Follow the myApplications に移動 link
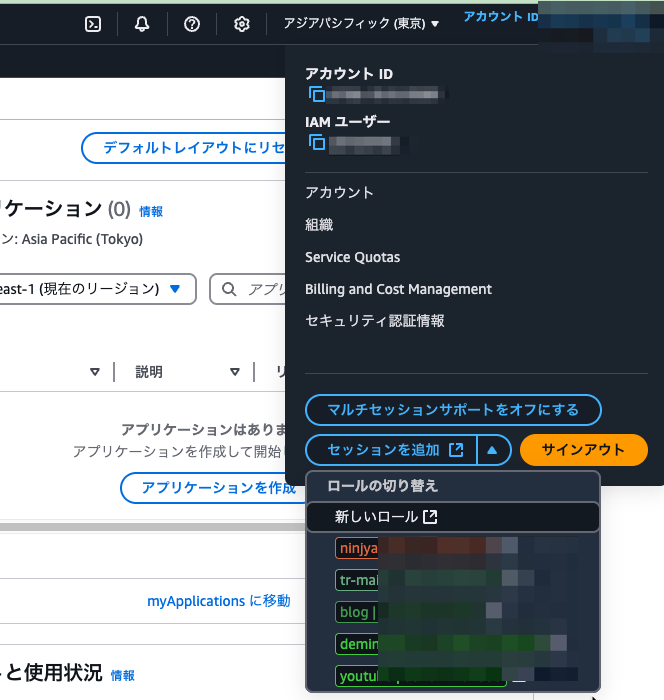This screenshot has height=700, width=664. tap(219, 601)
